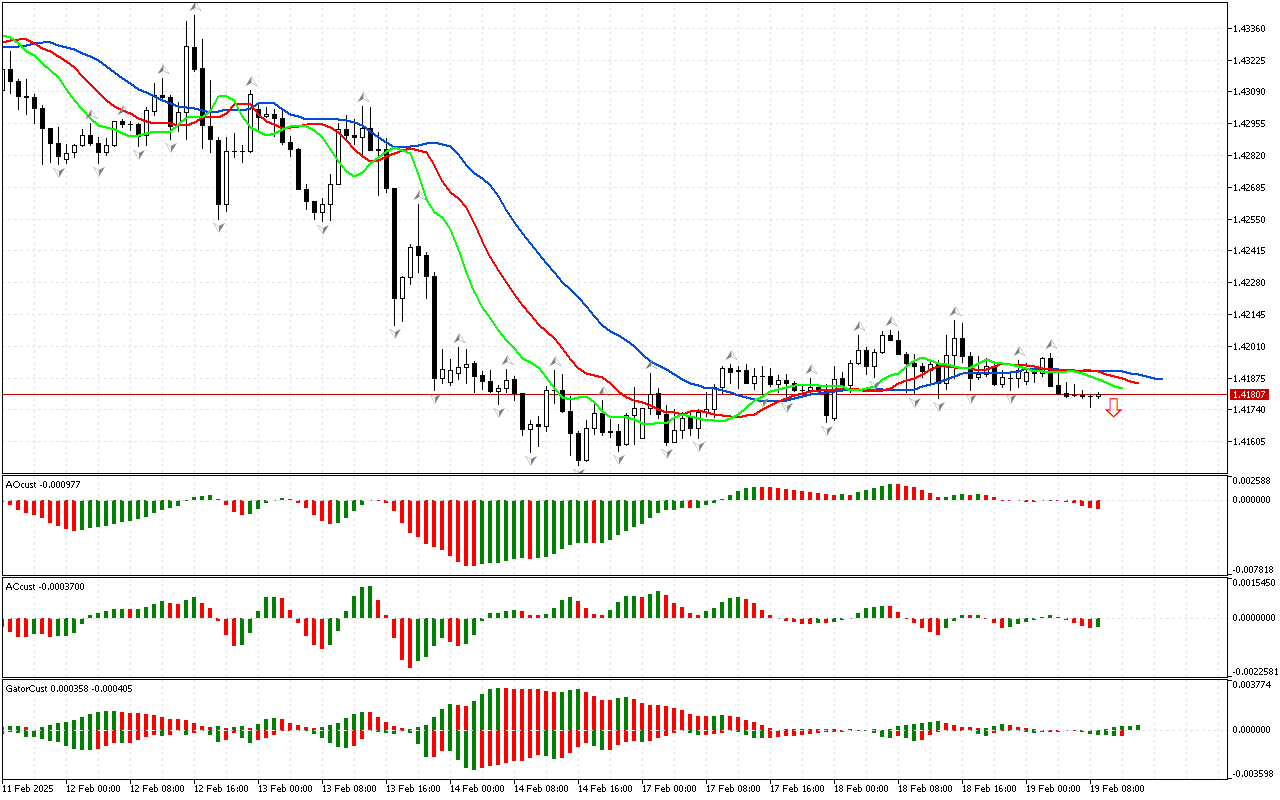Click the red down arrow sell signal
This screenshot has height=800, width=1280.
[x=1113, y=407]
